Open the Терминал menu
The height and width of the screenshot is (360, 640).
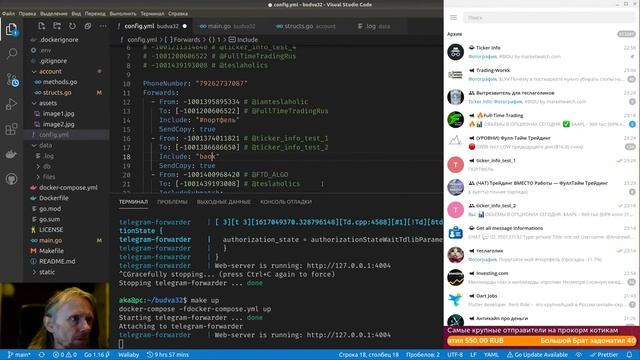152,13
